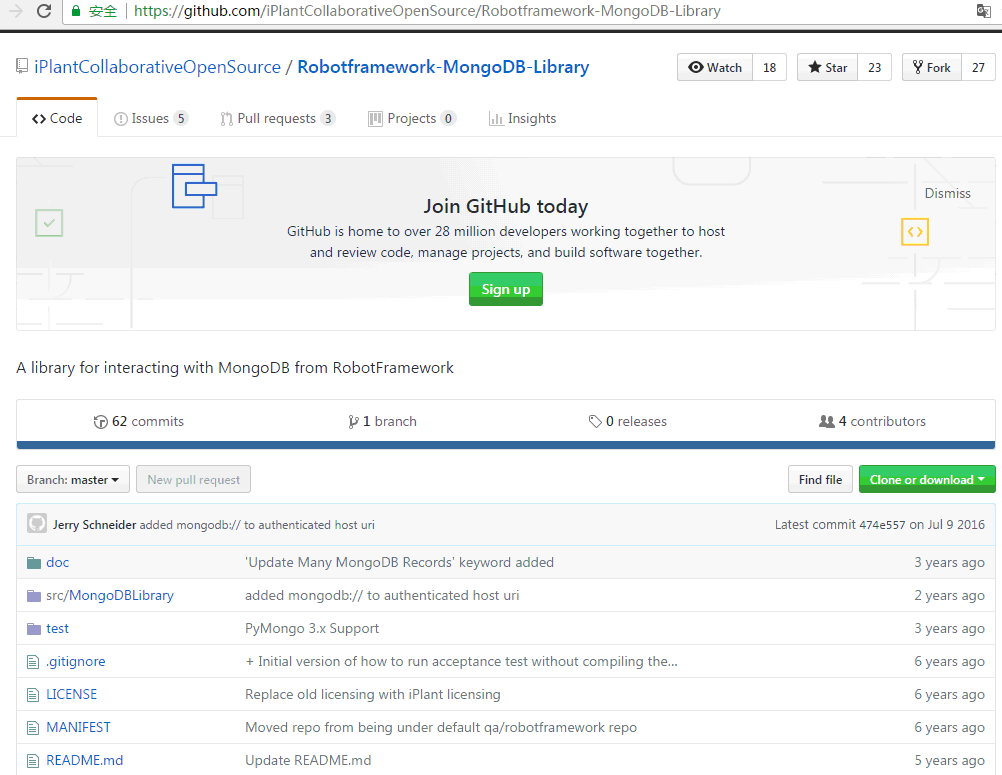Click the test folder icon
Viewport: 1002px width, 775px height.
point(34,629)
